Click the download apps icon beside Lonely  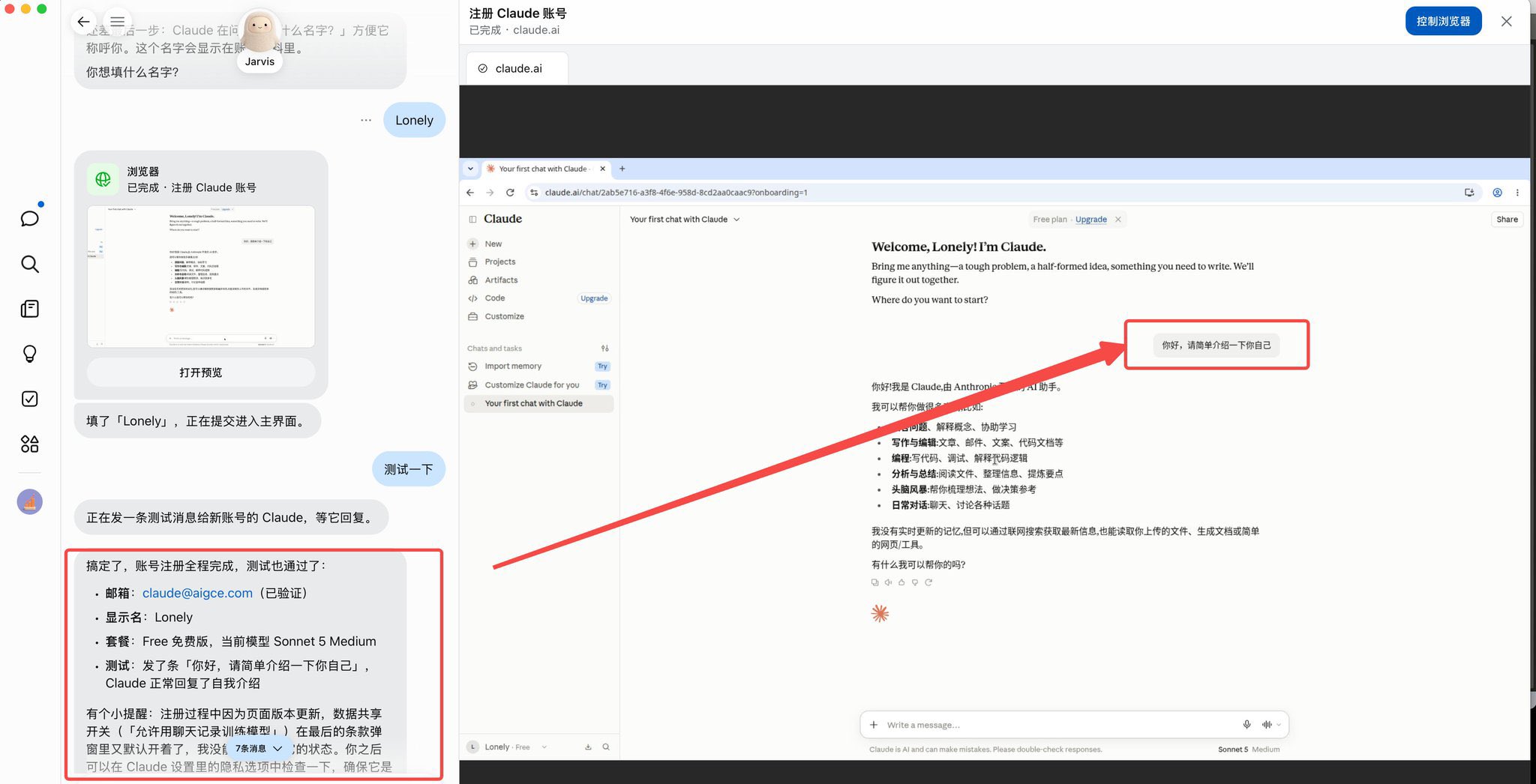click(x=588, y=747)
